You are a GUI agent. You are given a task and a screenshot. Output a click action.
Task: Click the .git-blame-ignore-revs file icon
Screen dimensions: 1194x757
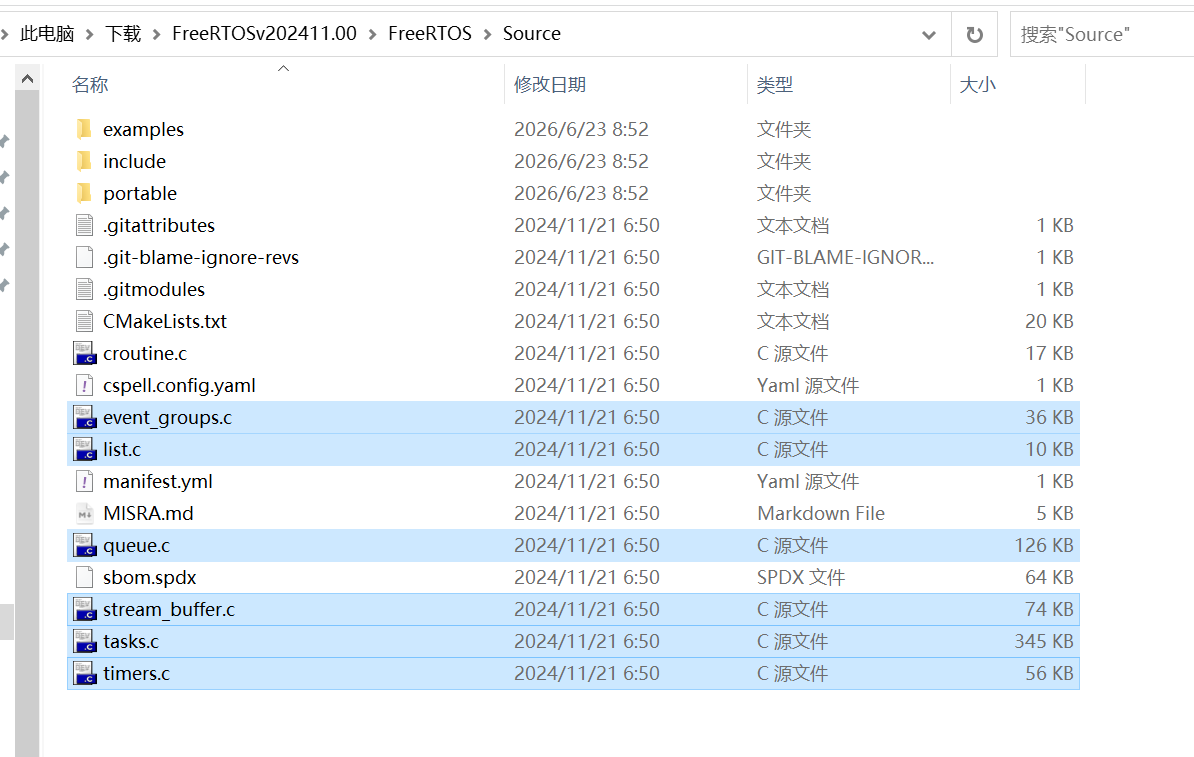tap(85, 257)
